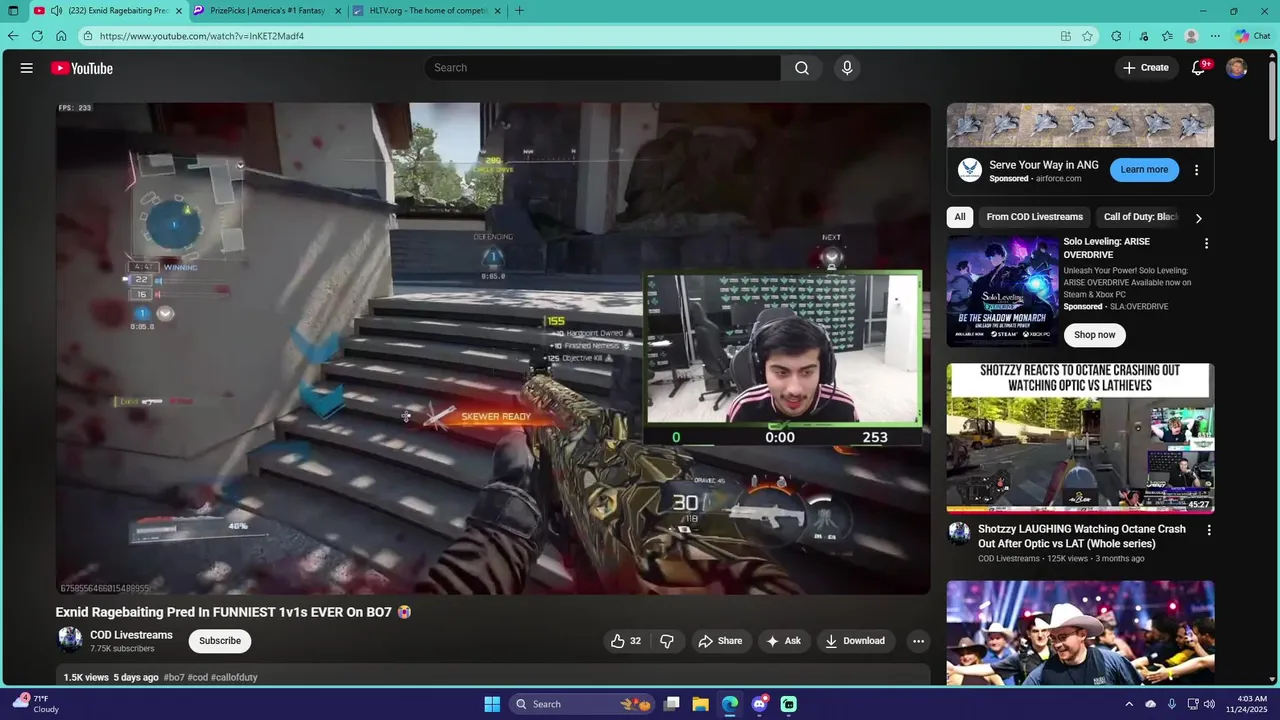Open more actions under the video

[918, 641]
